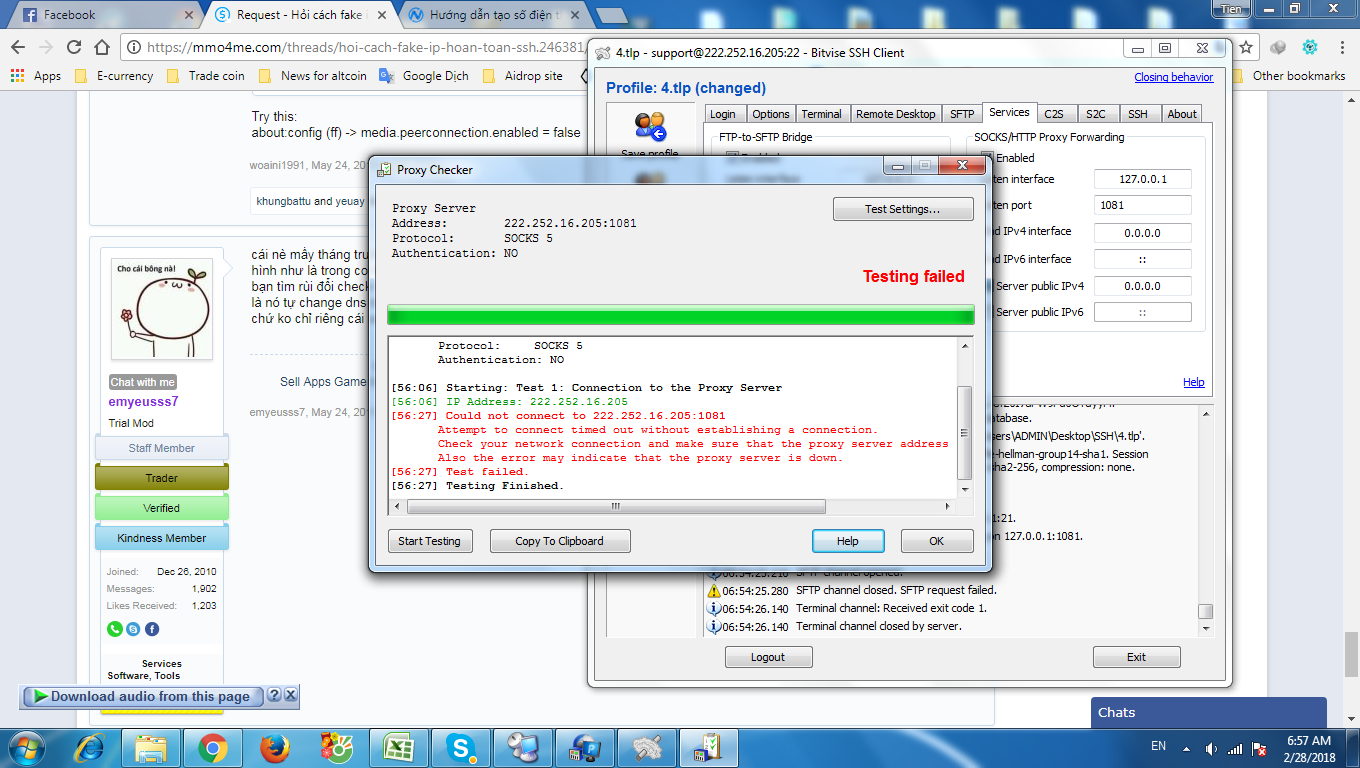Click the Exit button in Bitvise
This screenshot has height=768, width=1360.
[x=1136, y=657]
